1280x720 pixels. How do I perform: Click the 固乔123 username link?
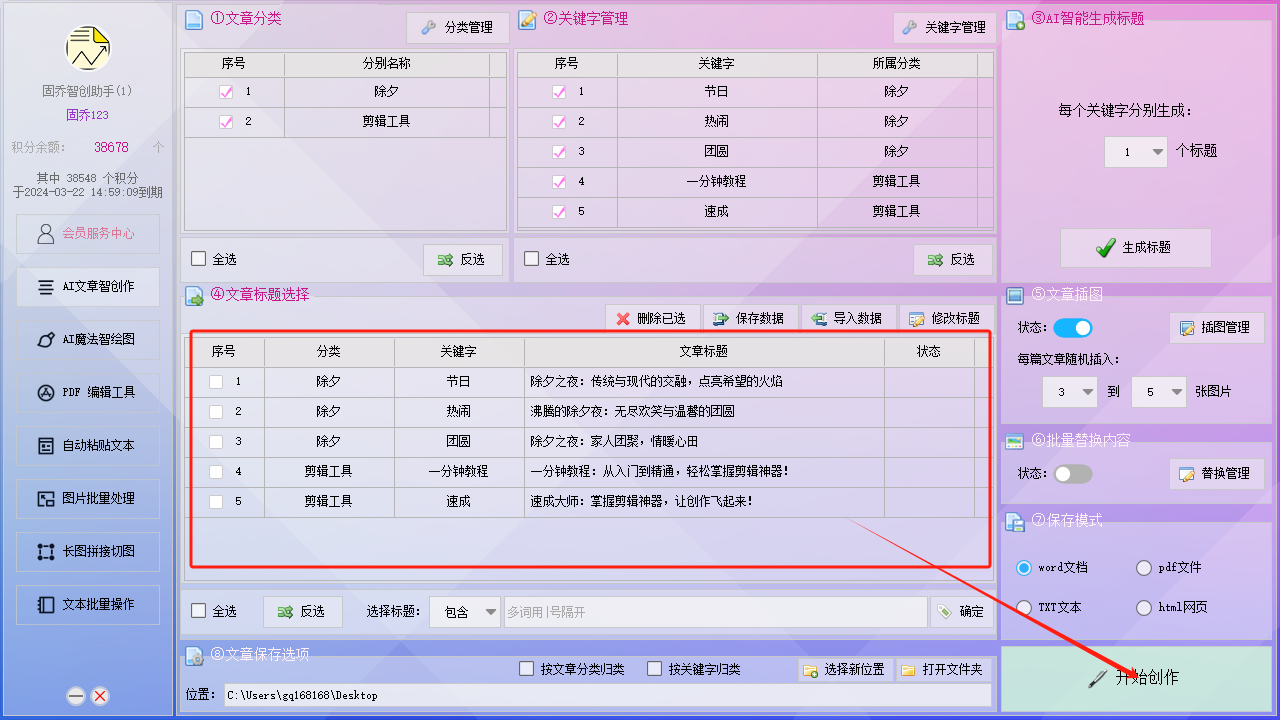point(88,115)
